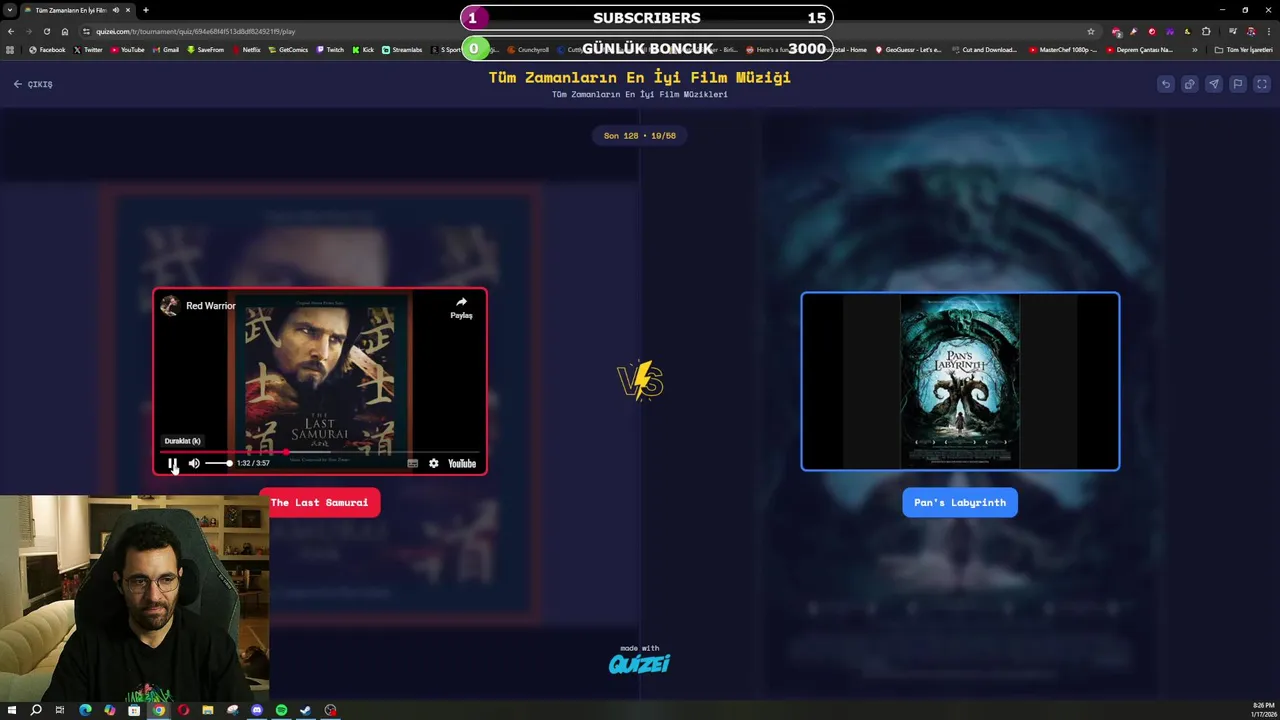This screenshot has height=720, width=1280.
Task: Close the Tüm Zamanların En İyi tab
Action: [x=128, y=10]
